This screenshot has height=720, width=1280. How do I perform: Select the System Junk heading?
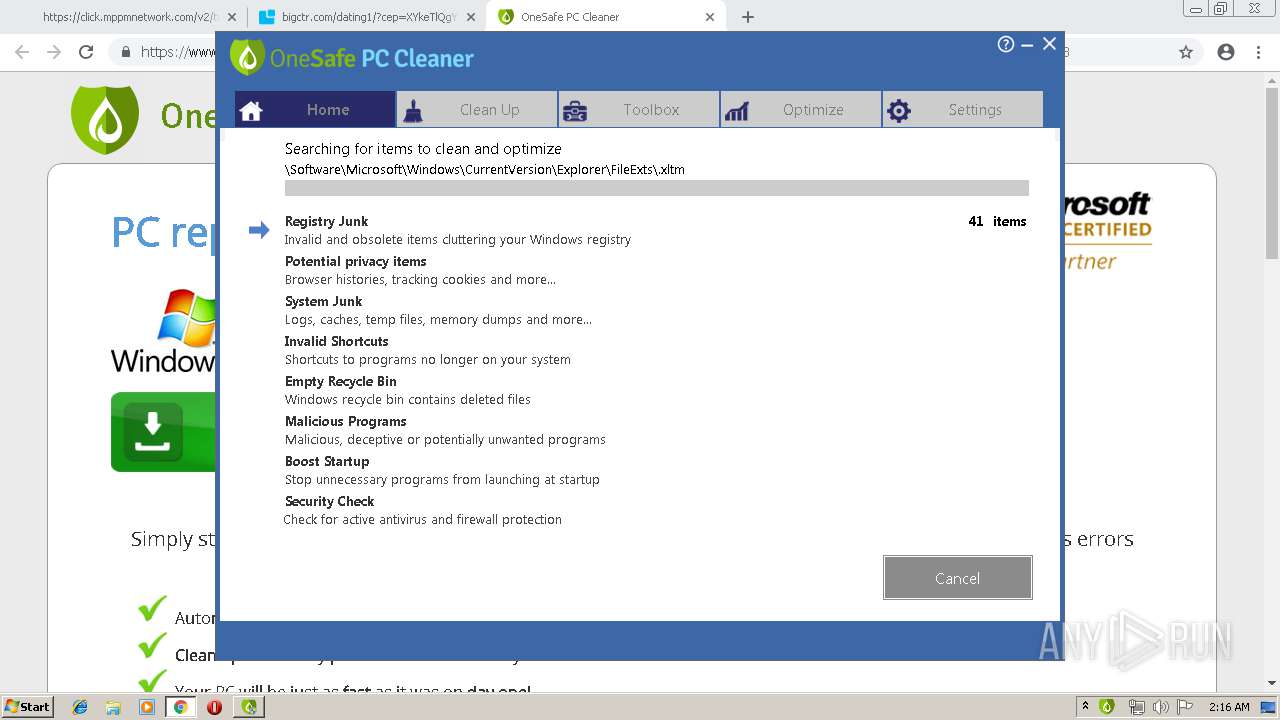tap(323, 301)
